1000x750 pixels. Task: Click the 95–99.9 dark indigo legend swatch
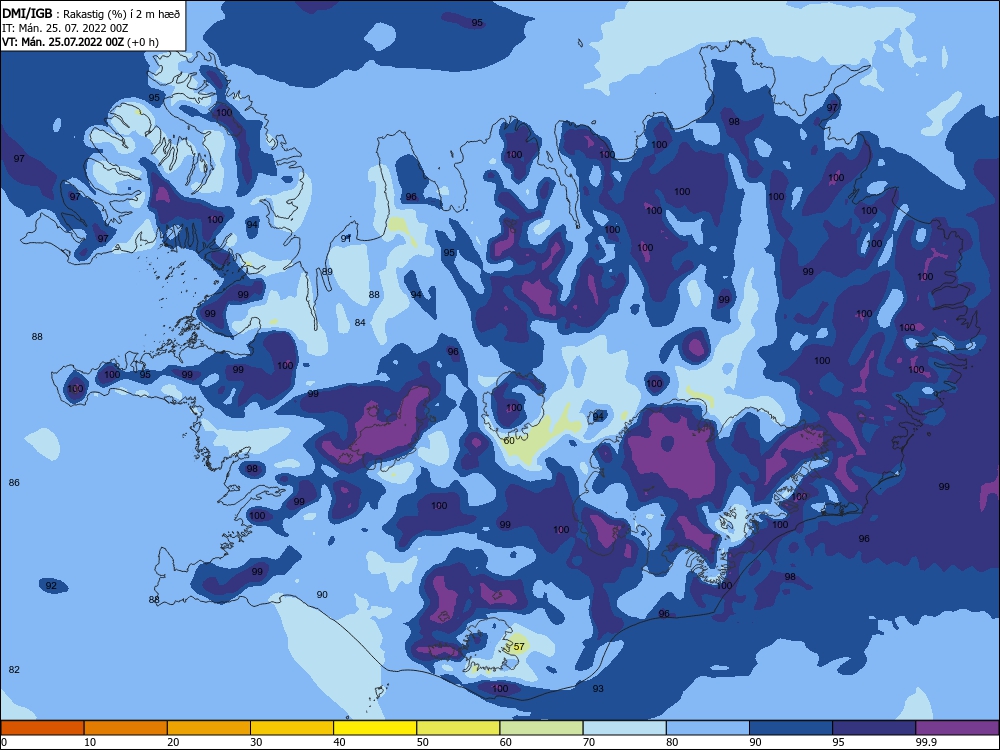tap(874, 728)
